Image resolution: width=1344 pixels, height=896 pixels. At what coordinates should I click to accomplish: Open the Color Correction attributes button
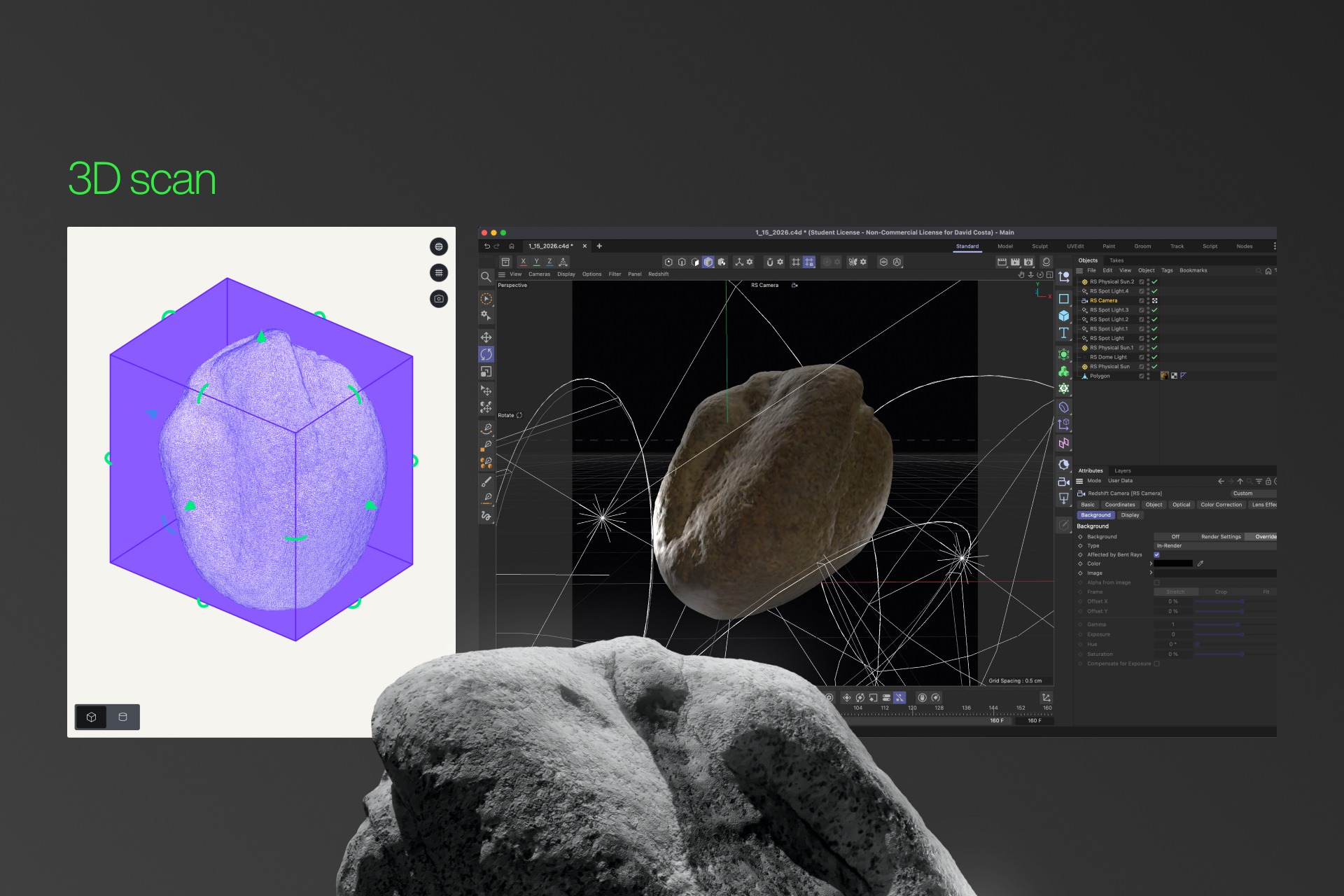point(1221,505)
